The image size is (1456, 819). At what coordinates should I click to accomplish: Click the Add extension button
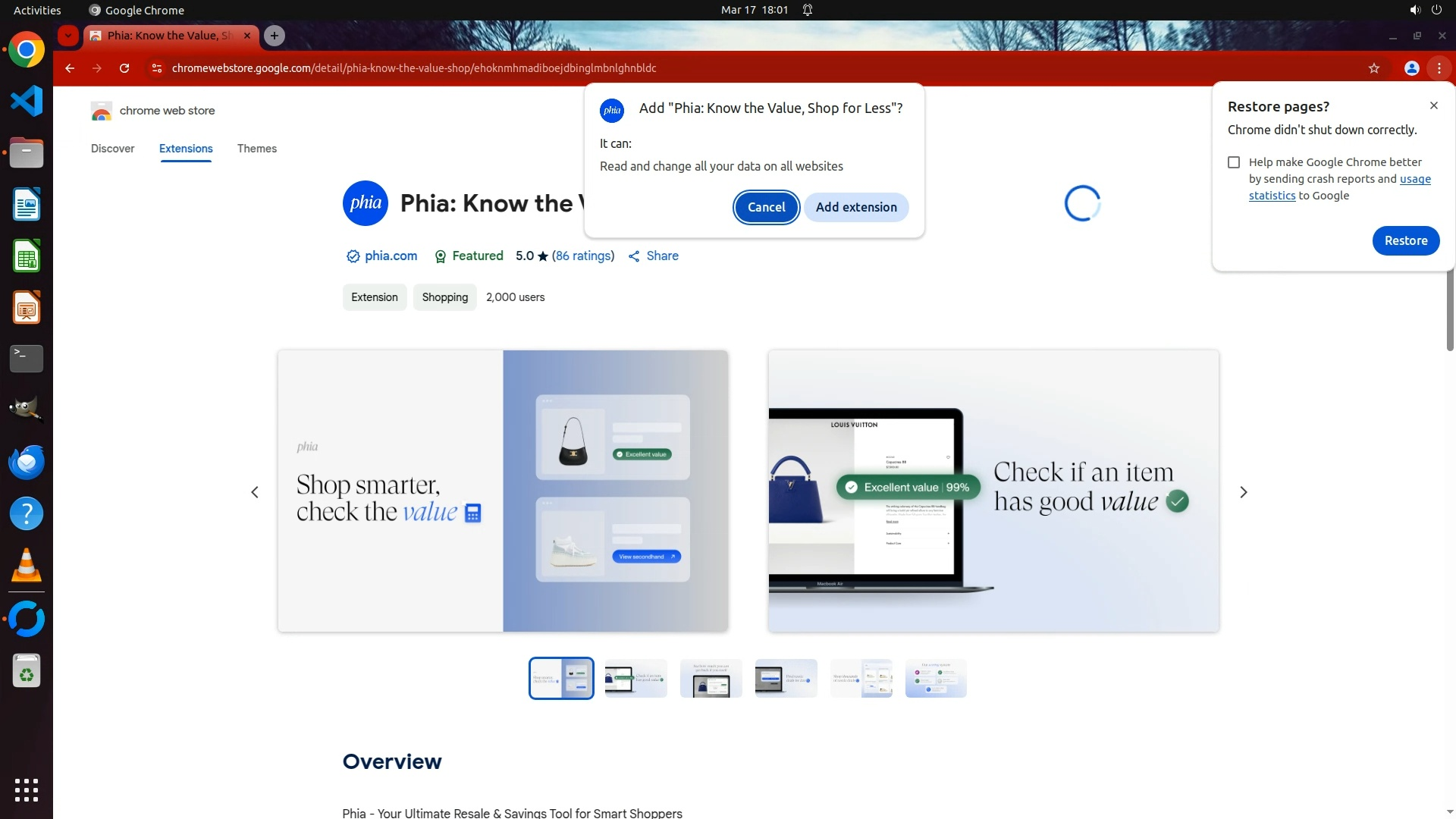(855, 207)
